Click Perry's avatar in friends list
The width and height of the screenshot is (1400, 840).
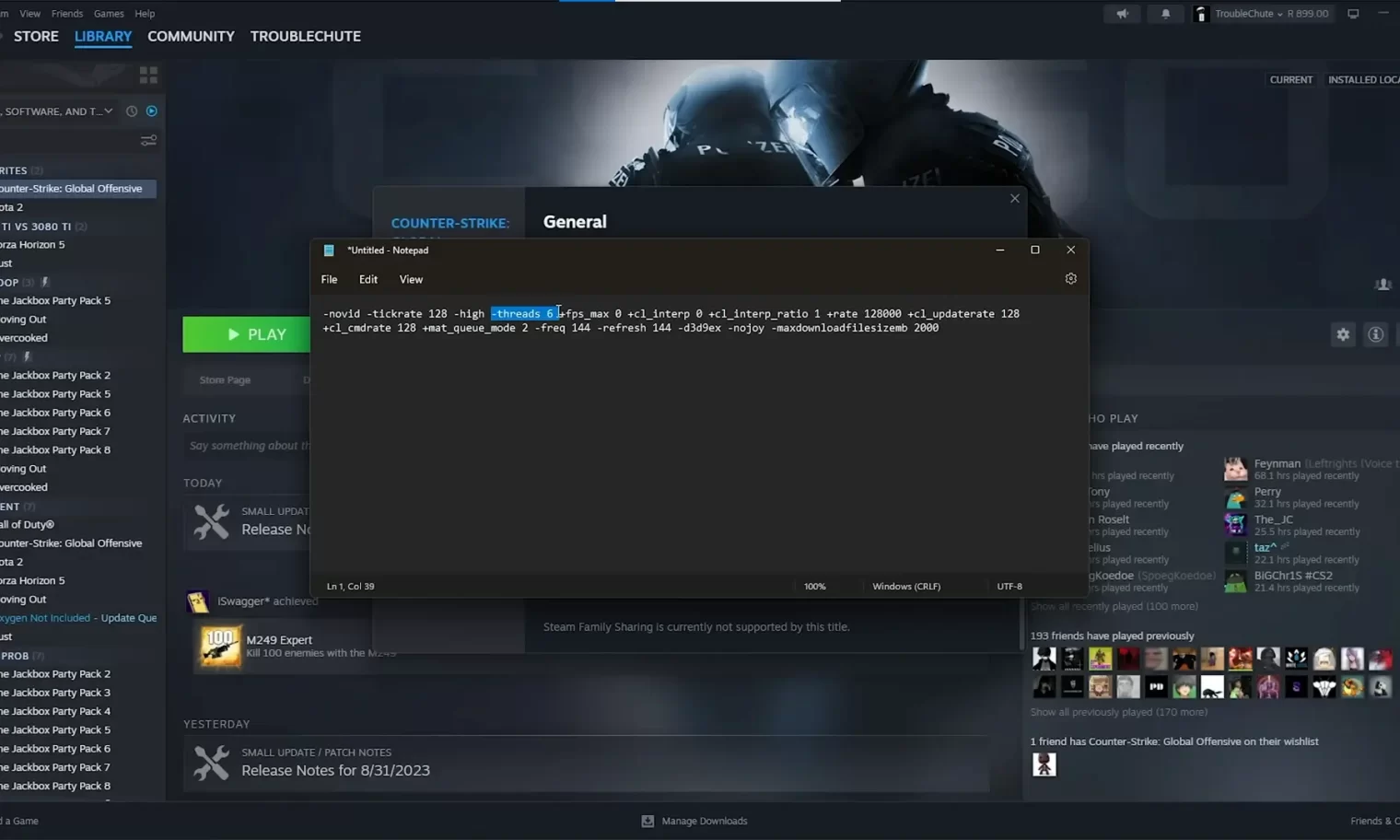click(1235, 497)
